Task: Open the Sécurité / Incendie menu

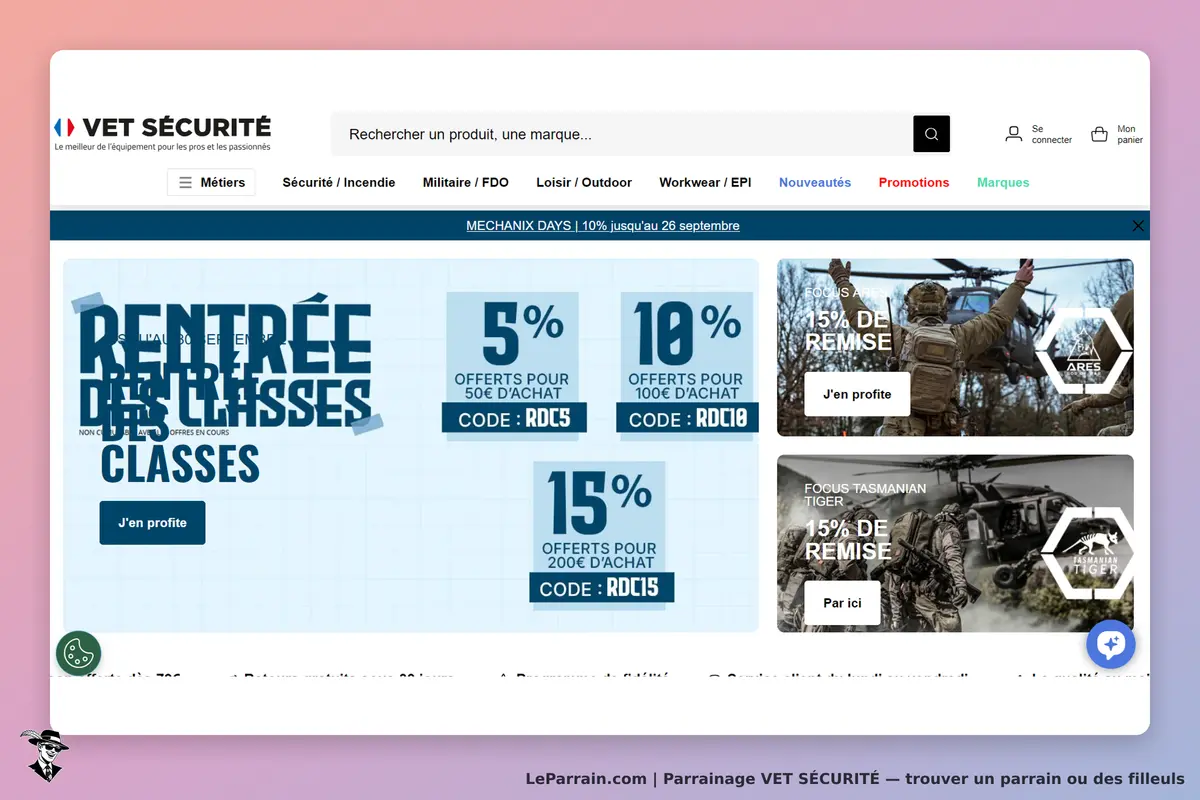Action: [x=339, y=183]
